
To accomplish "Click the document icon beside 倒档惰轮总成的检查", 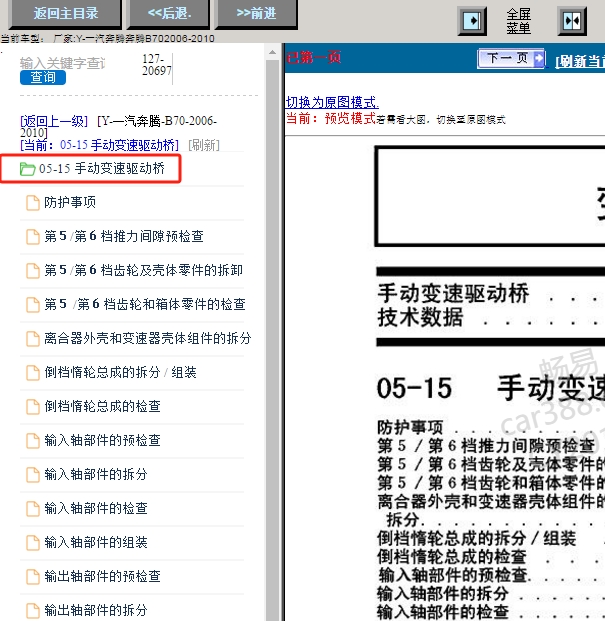I will click(33, 407).
